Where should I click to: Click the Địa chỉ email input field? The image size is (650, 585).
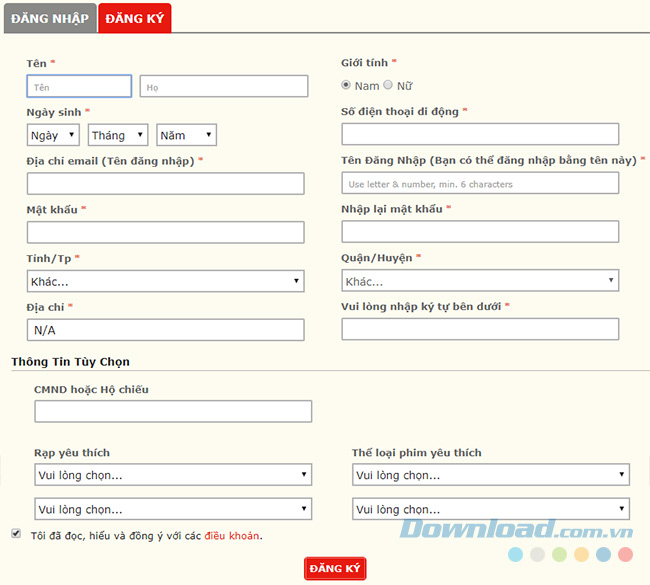165,183
